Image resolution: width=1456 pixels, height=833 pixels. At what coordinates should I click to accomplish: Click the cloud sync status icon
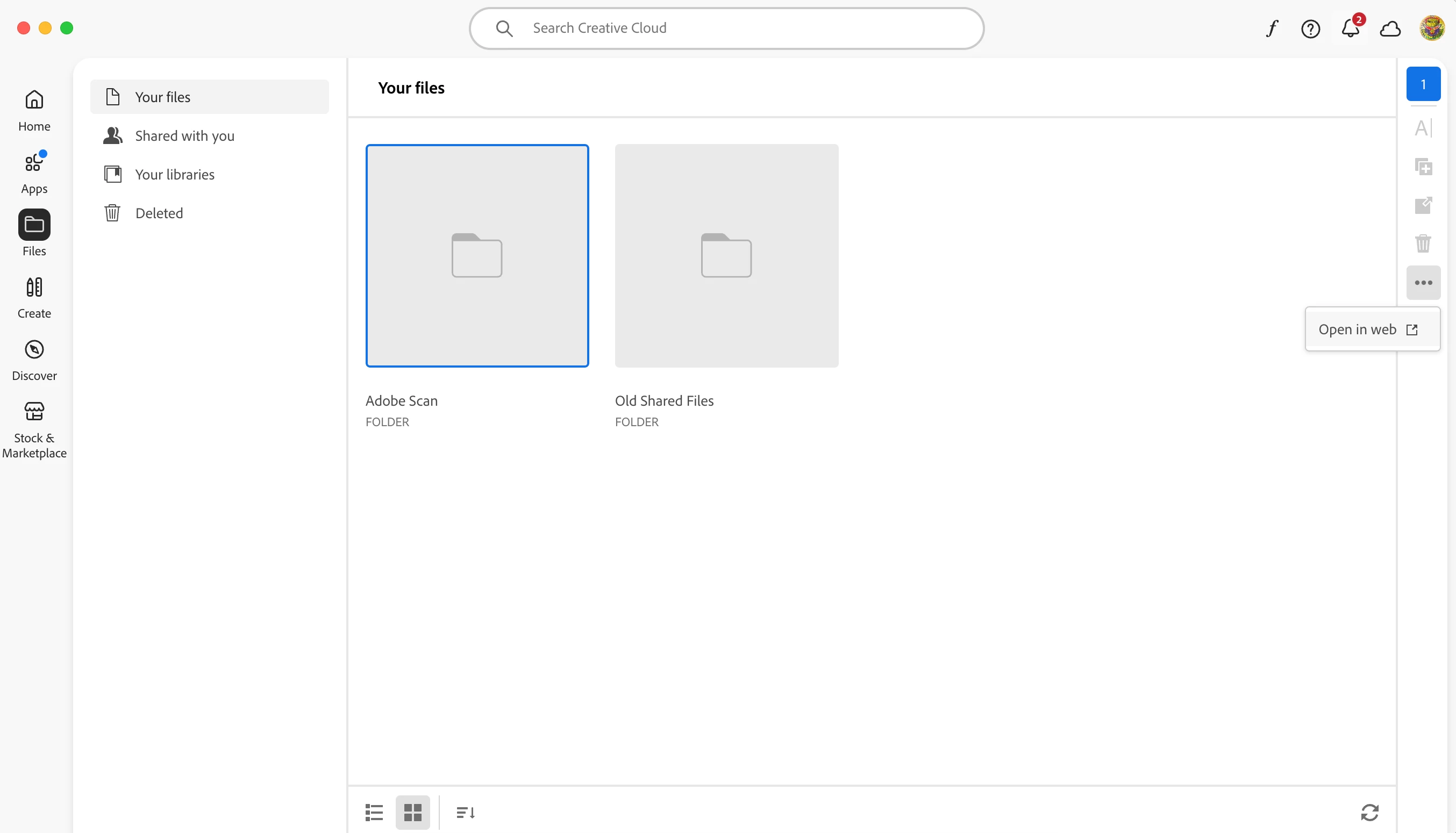point(1390,28)
